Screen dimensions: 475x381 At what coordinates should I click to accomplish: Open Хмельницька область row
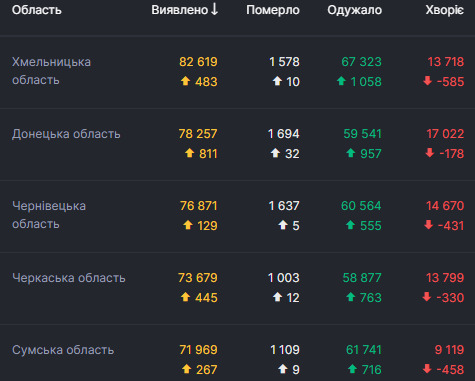(237, 72)
